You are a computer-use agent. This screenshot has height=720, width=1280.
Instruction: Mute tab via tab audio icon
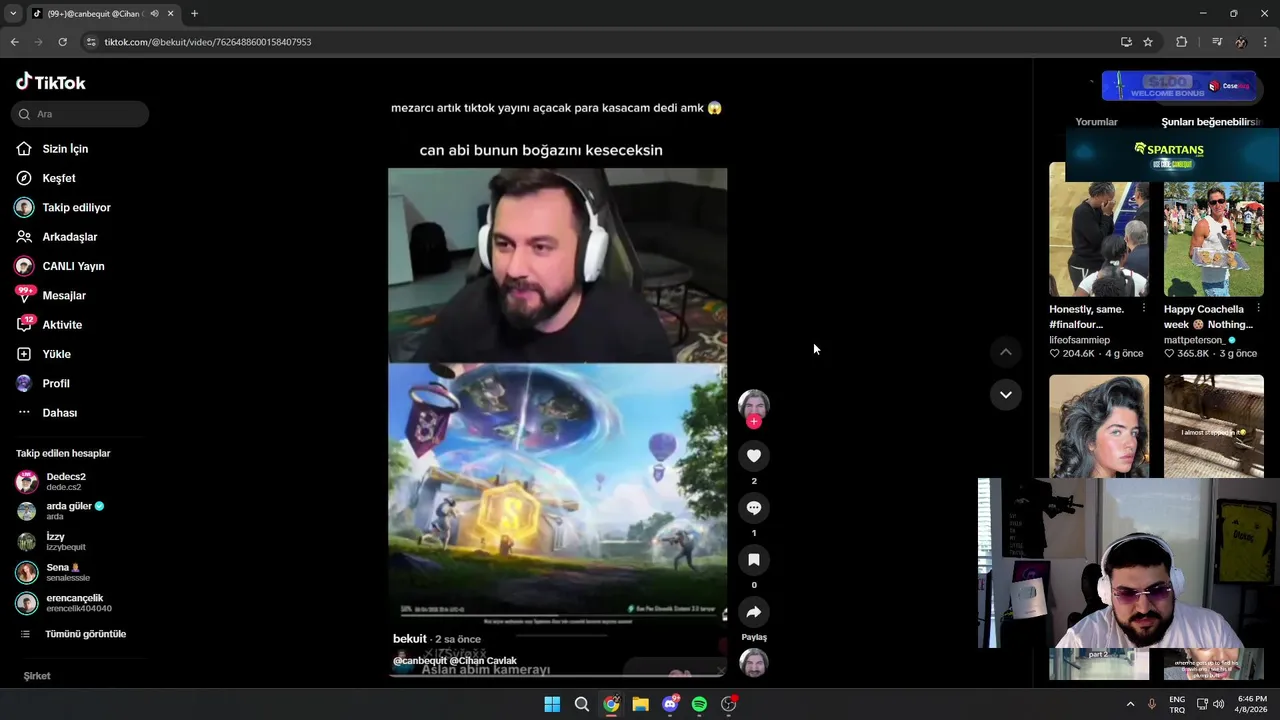click(154, 14)
